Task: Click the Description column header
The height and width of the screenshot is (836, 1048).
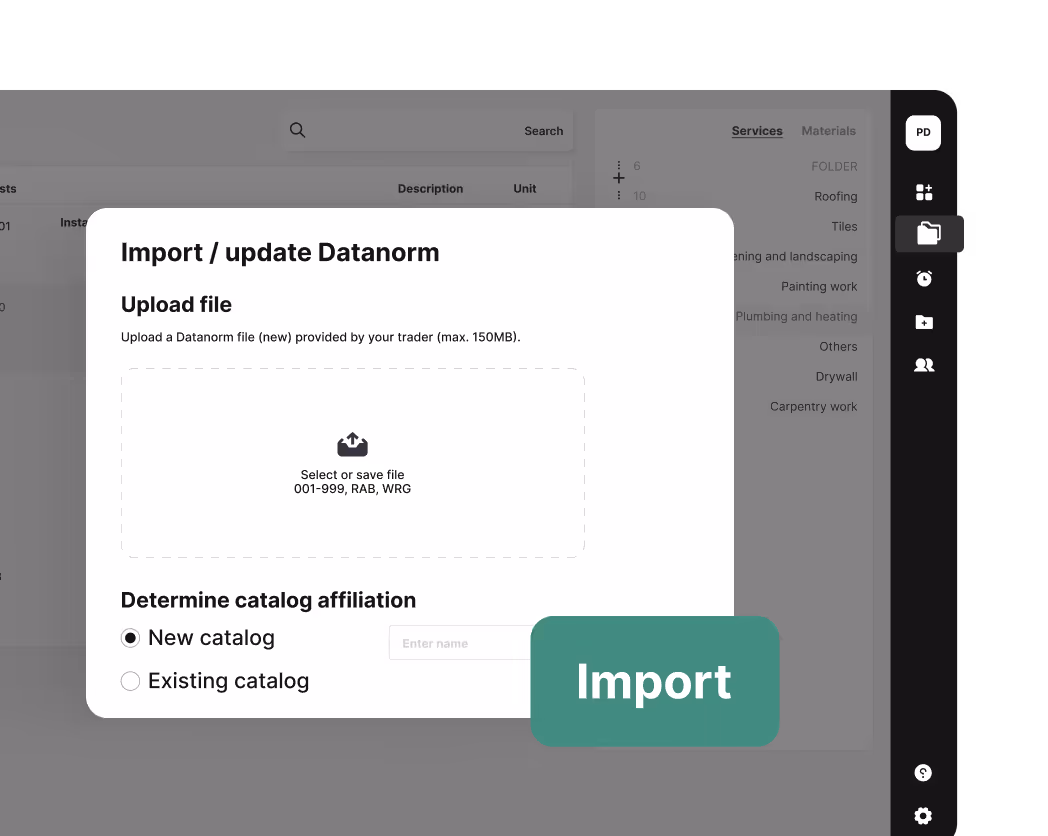Action: pyautogui.click(x=430, y=188)
